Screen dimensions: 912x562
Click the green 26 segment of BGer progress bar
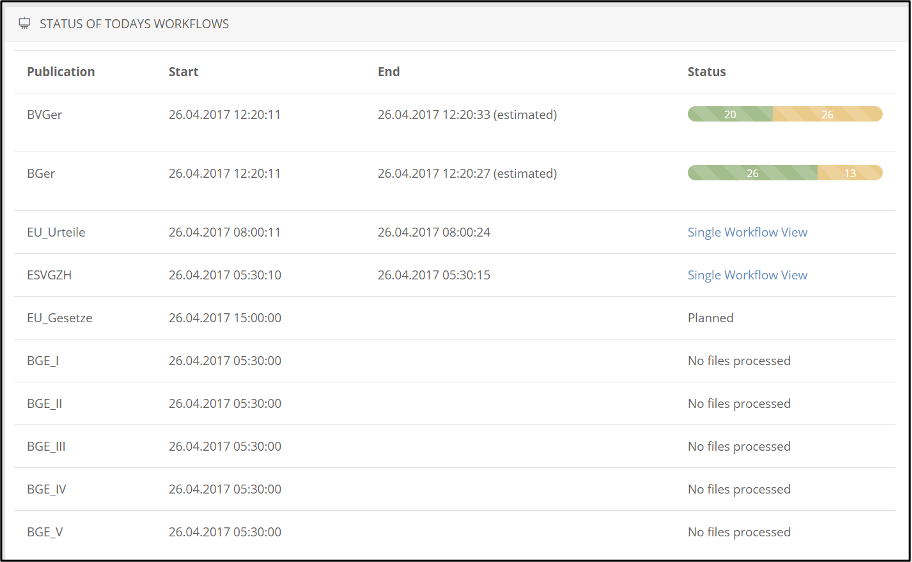point(753,173)
